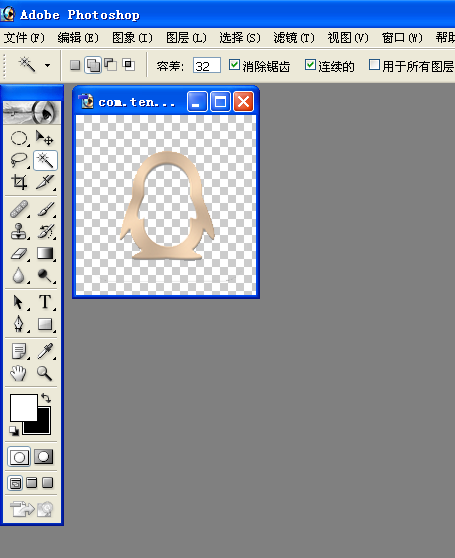Open the 选择(S) menu

click(x=240, y=38)
